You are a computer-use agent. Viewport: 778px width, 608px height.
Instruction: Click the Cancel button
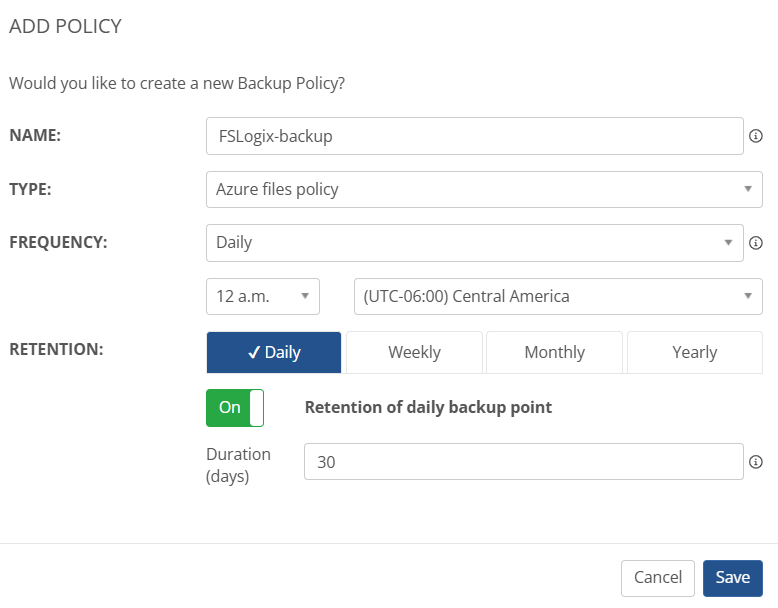(x=657, y=577)
